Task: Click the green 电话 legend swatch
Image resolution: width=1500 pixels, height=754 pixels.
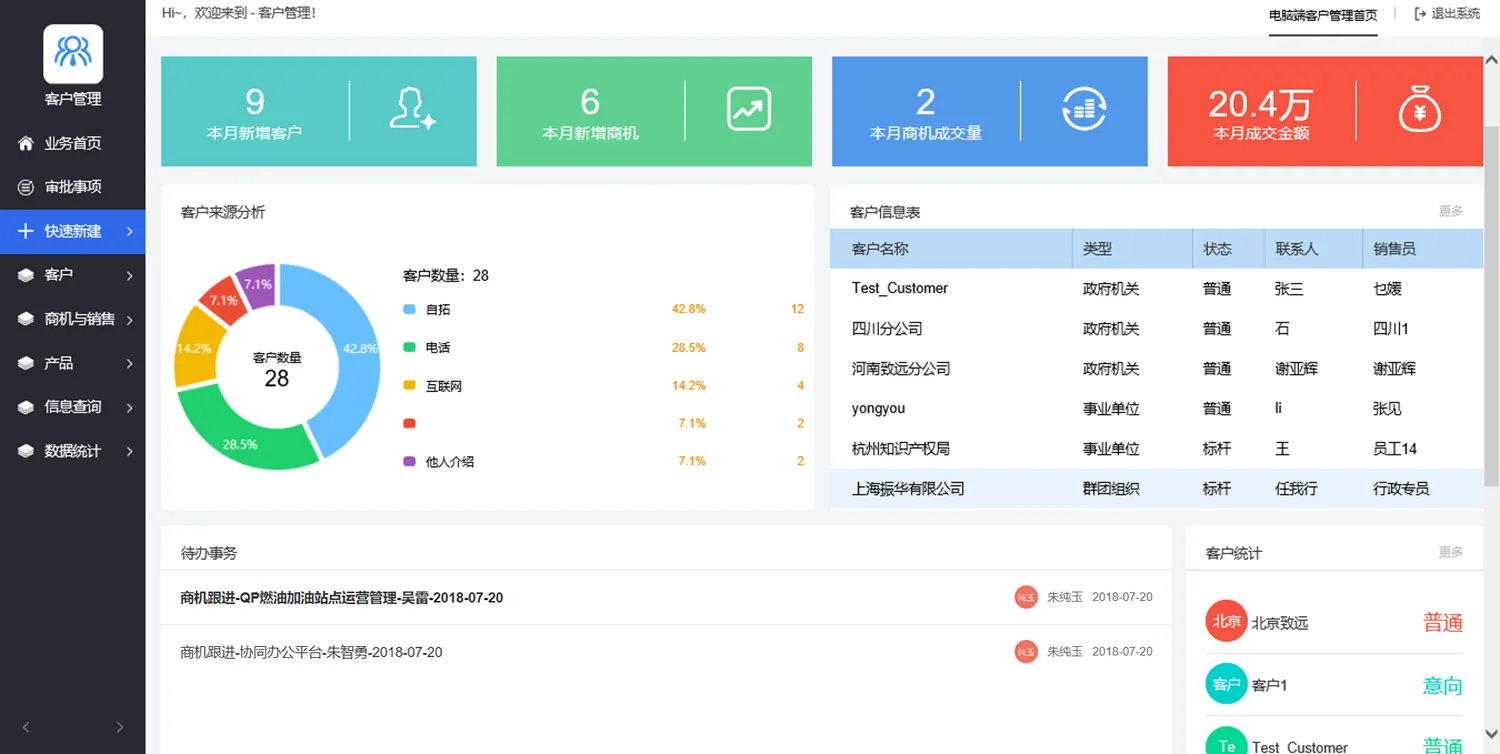Action: pos(409,347)
